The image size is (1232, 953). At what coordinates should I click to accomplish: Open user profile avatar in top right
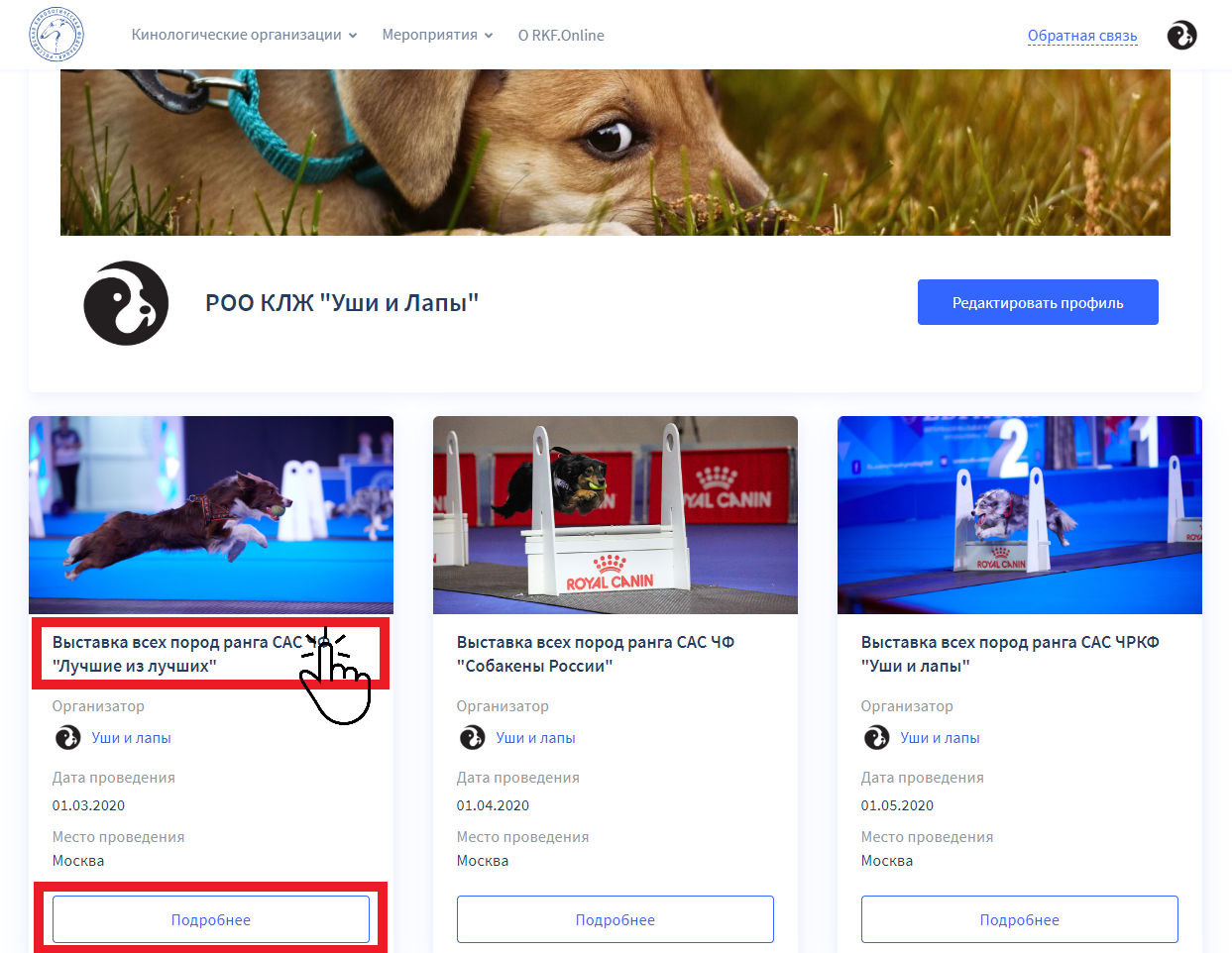pos(1181,36)
